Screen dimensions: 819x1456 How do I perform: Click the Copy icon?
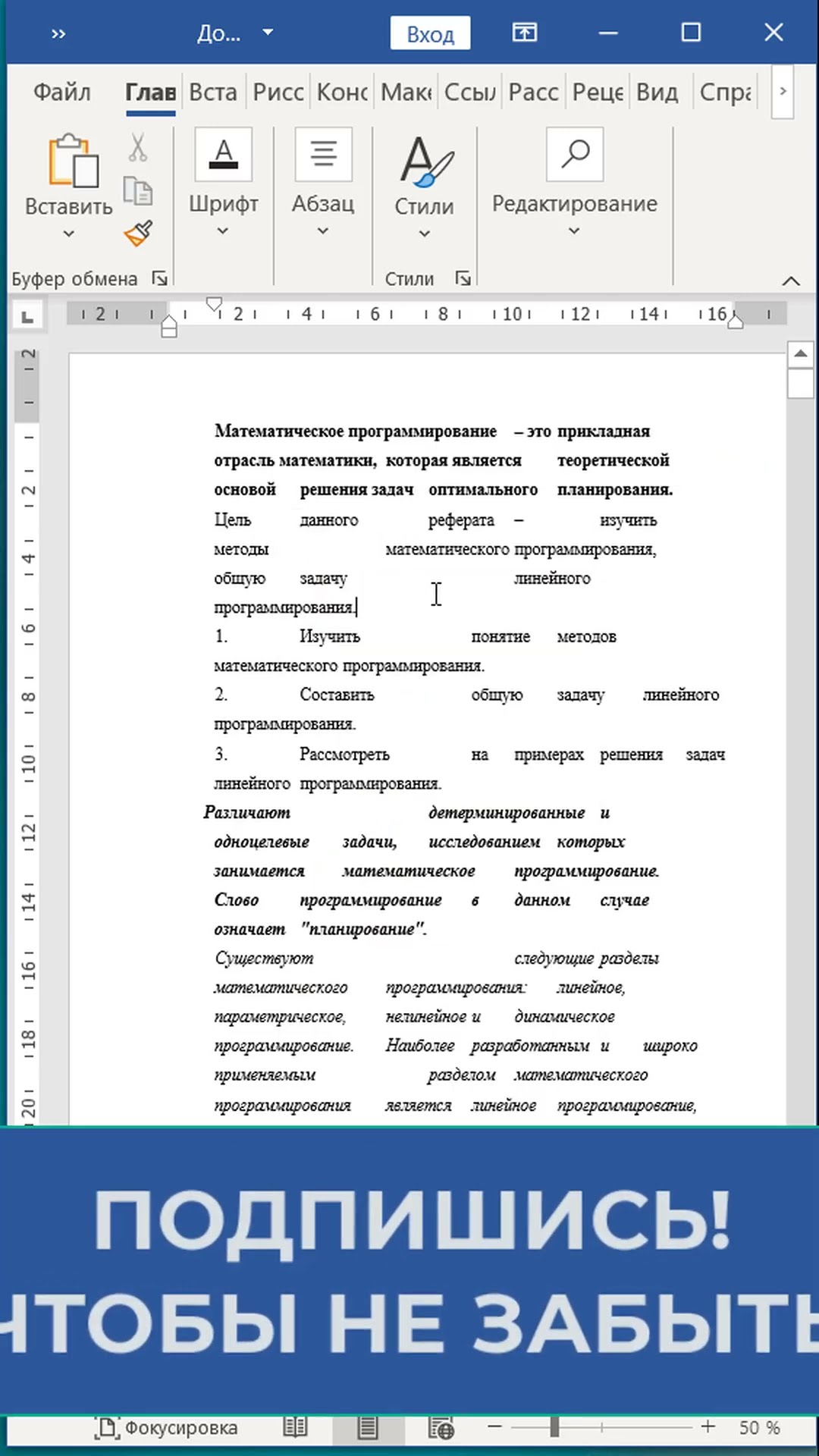(138, 190)
